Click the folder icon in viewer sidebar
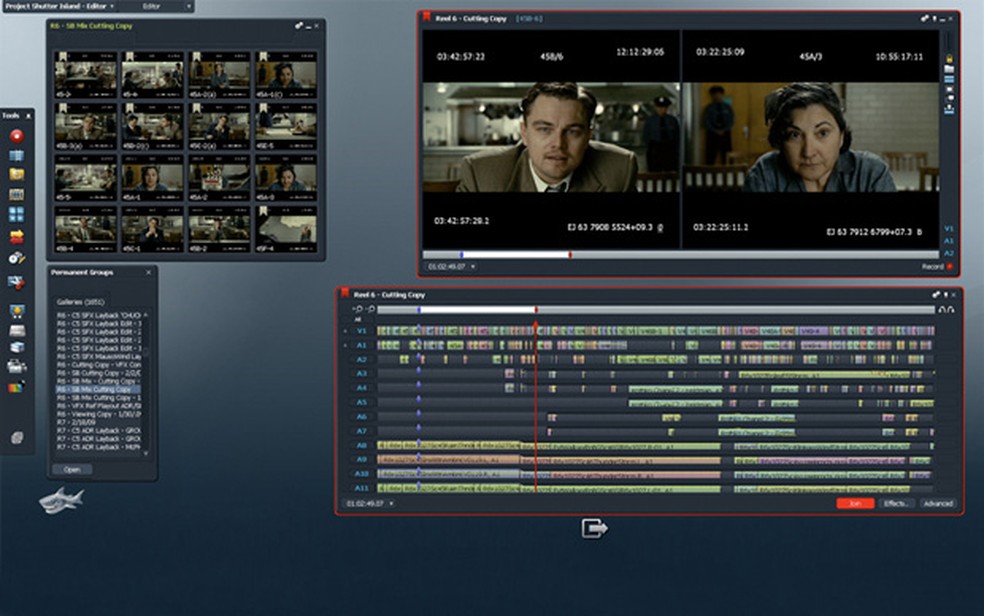The width and height of the screenshot is (984, 616). tap(949, 69)
